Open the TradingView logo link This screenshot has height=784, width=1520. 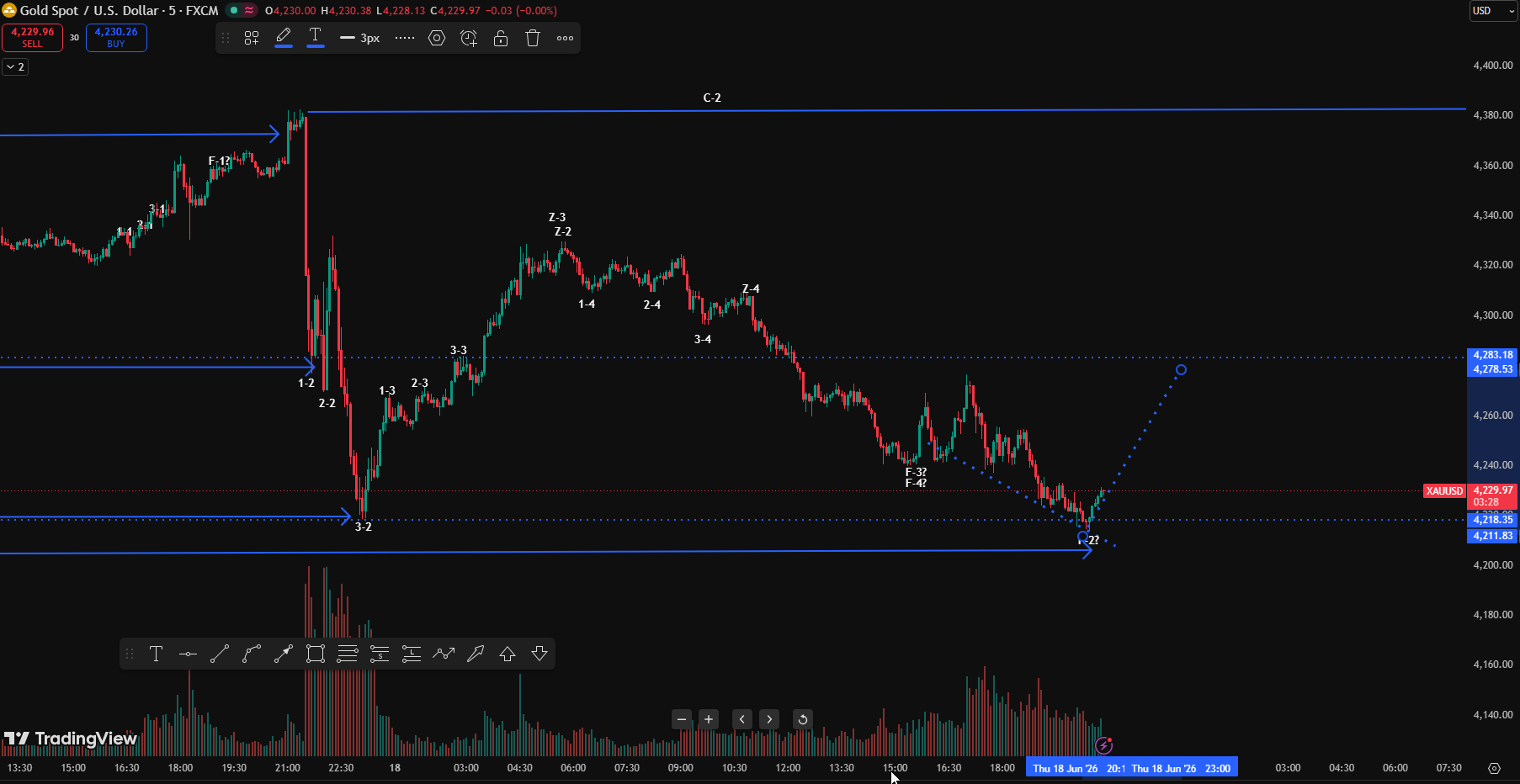click(71, 739)
